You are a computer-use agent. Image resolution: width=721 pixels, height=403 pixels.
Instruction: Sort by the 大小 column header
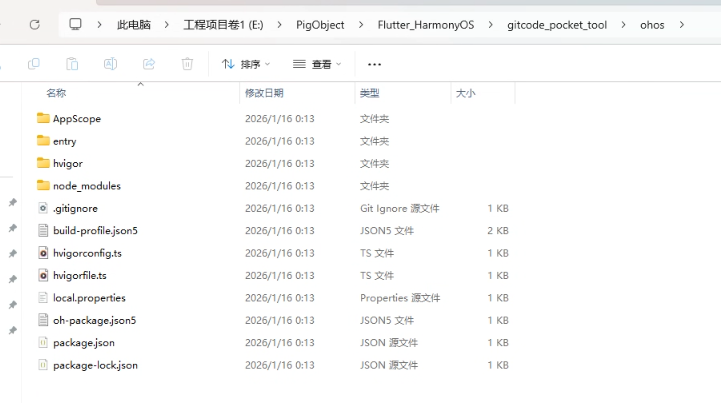(x=465, y=93)
